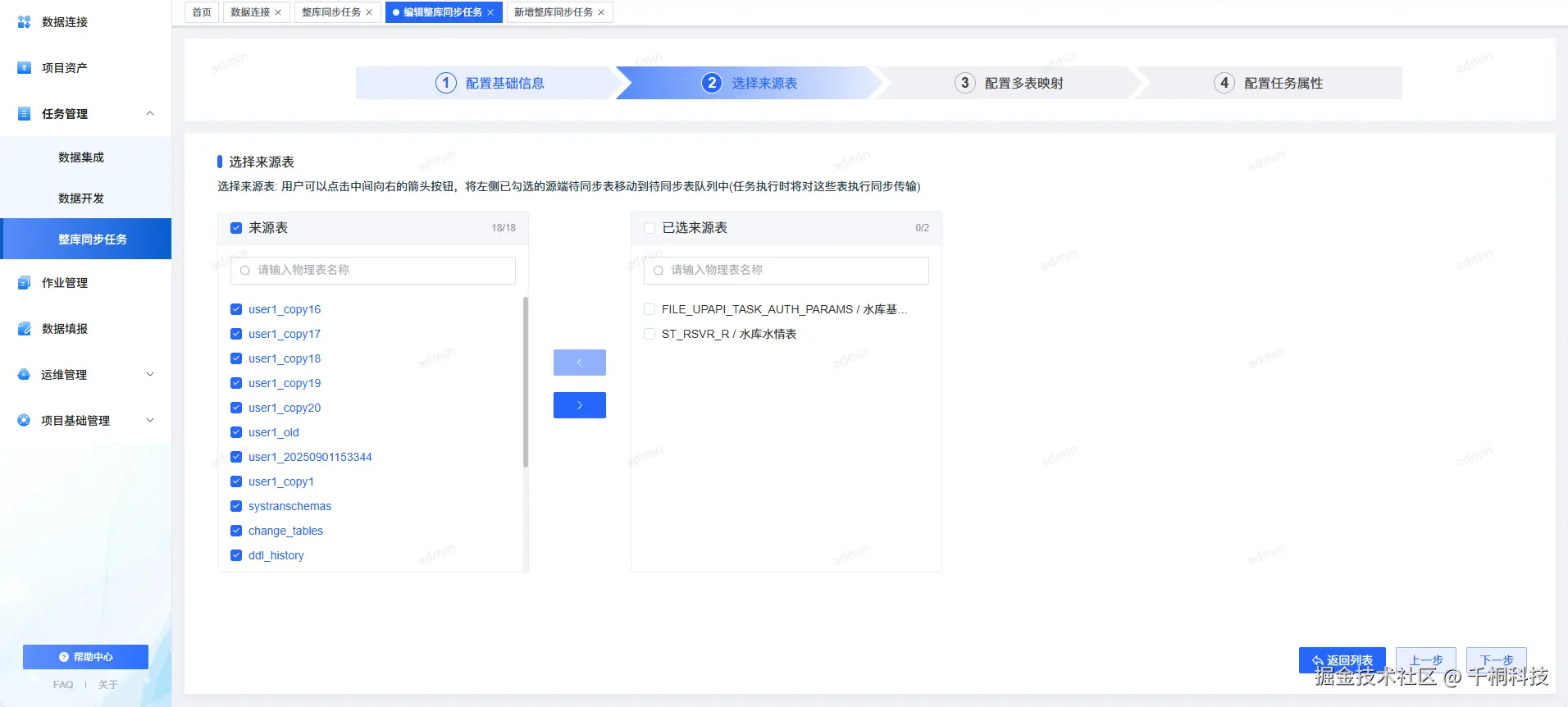Open the 关于 link
This screenshot has height=707, width=1568.
coord(108,685)
